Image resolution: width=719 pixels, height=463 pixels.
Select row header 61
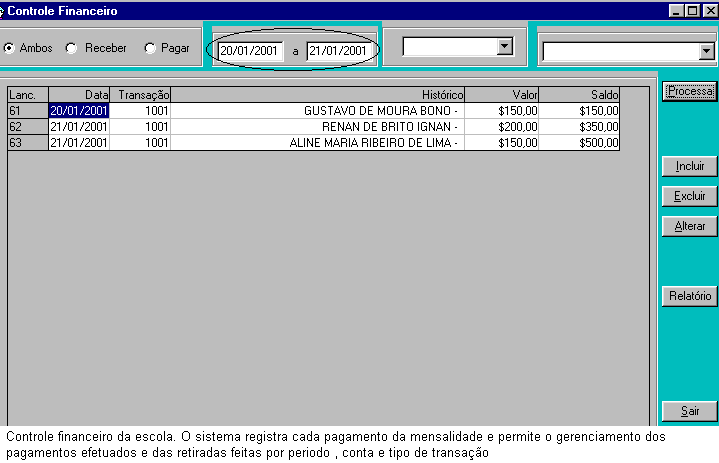click(x=28, y=110)
